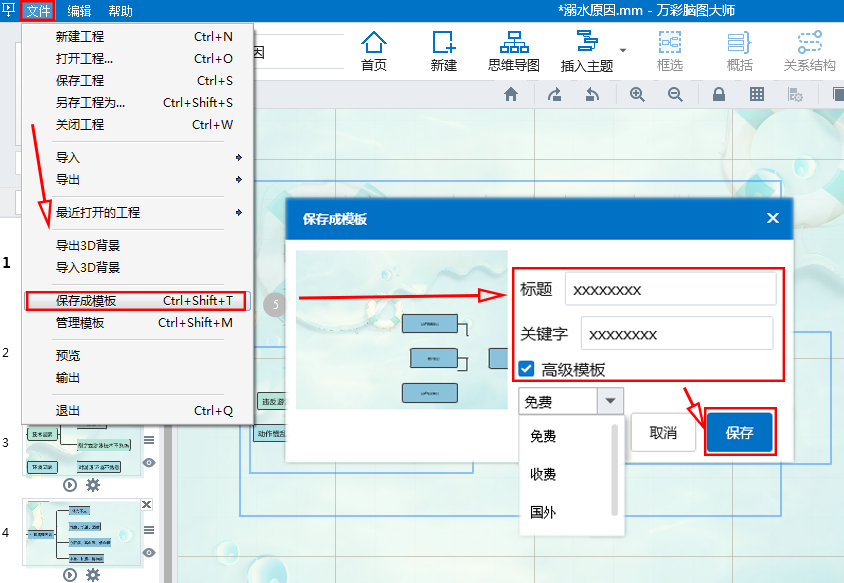Click the 取消 cancel button
The height and width of the screenshot is (583, 844).
pyautogui.click(x=663, y=433)
